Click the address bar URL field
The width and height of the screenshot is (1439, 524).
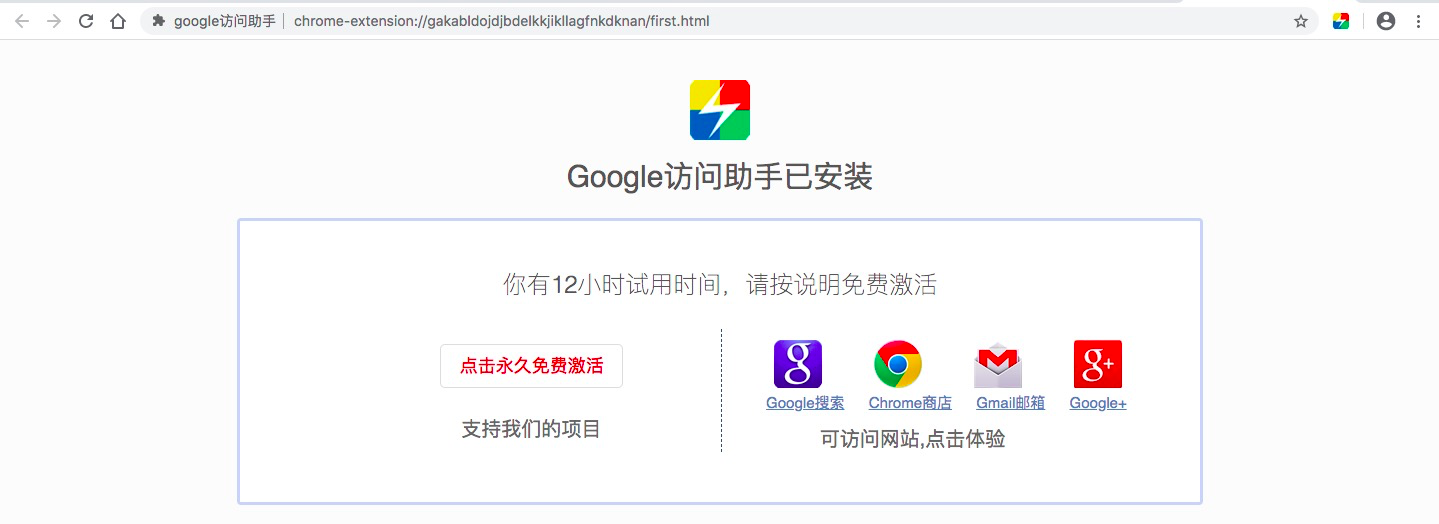(x=729, y=21)
